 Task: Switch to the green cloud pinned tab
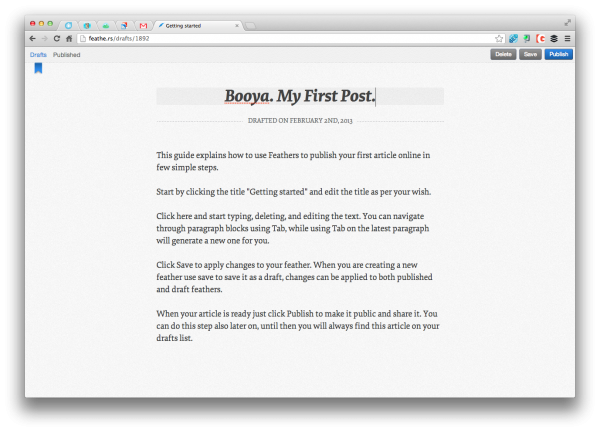coord(106,26)
